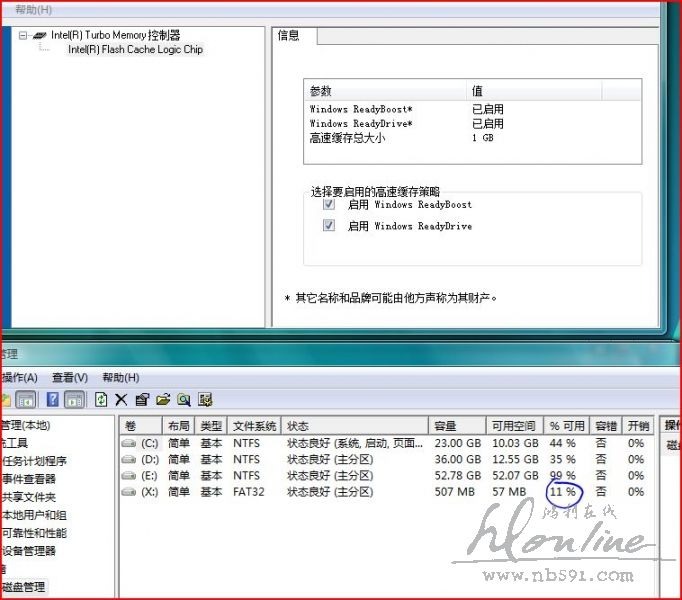Toggle the 启用 Windows ReadyDrive checkbox
The height and width of the screenshot is (600, 682).
point(329,226)
